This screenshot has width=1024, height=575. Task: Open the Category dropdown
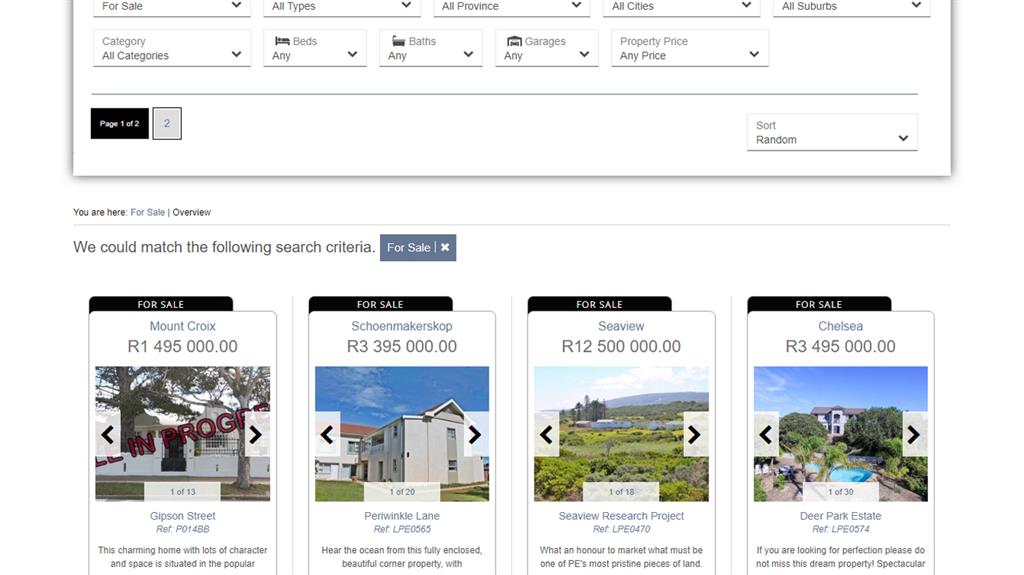[x=171, y=49]
